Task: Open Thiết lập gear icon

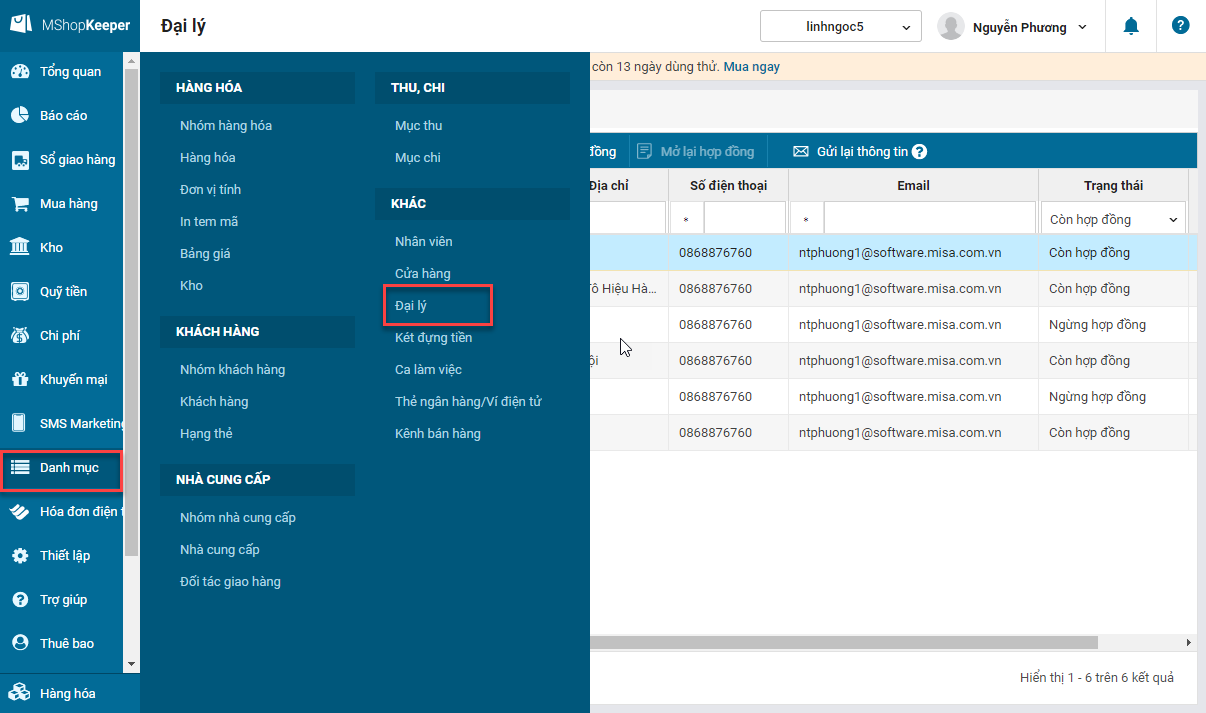Action: (19, 556)
